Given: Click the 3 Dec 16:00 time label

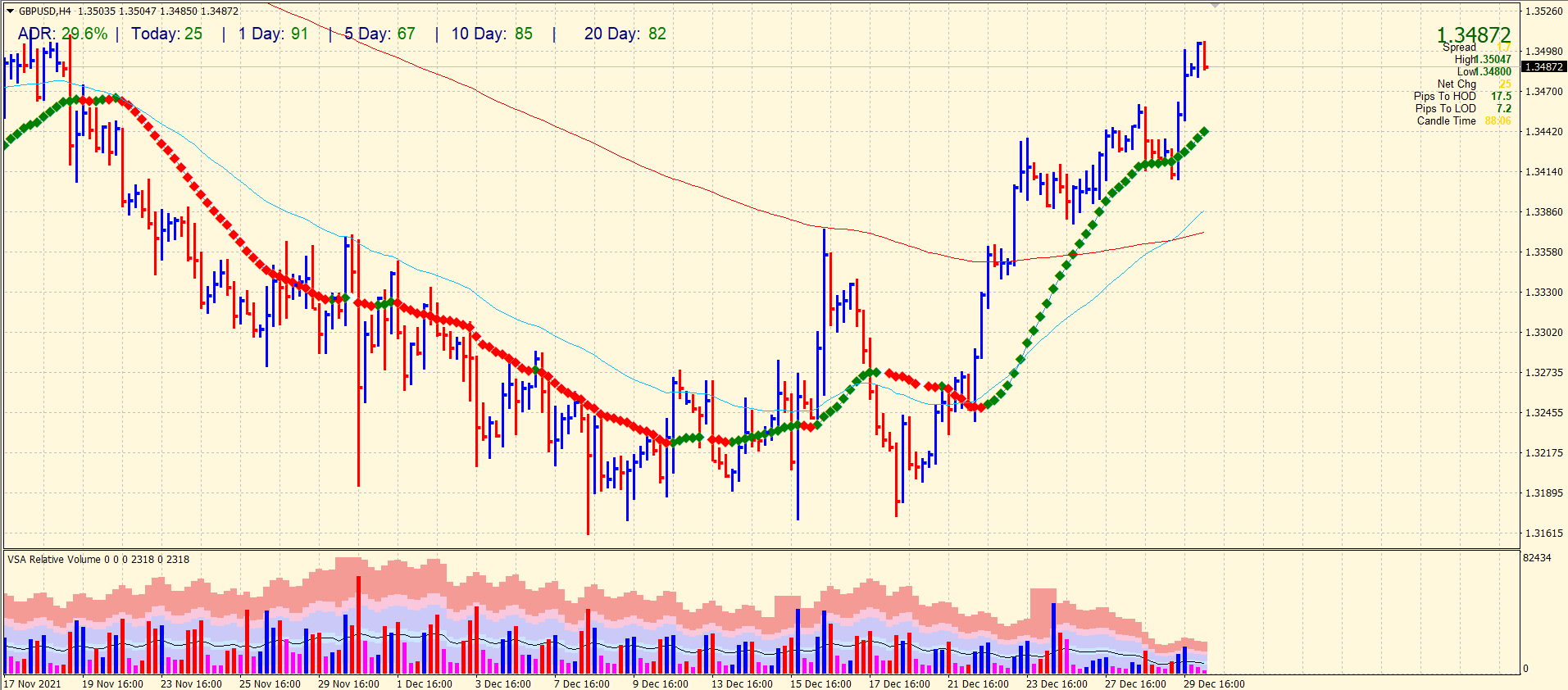Looking at the screenshot, I should pos(503,684).
